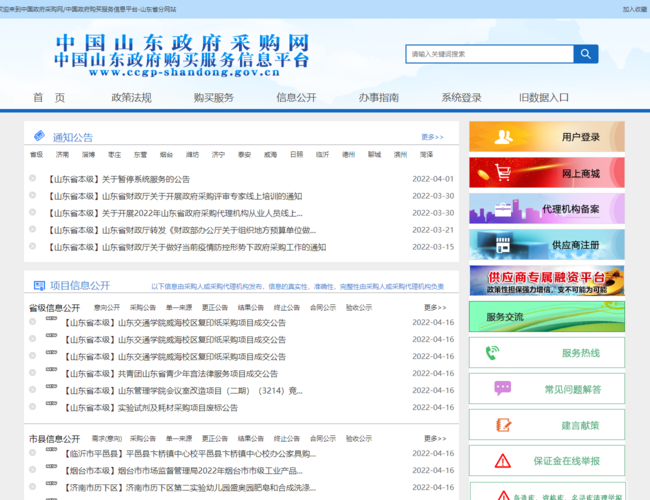Viewport: 650px width, 500px height.
Task: Click the magnifier search button
Action: (x=585, y=54)
